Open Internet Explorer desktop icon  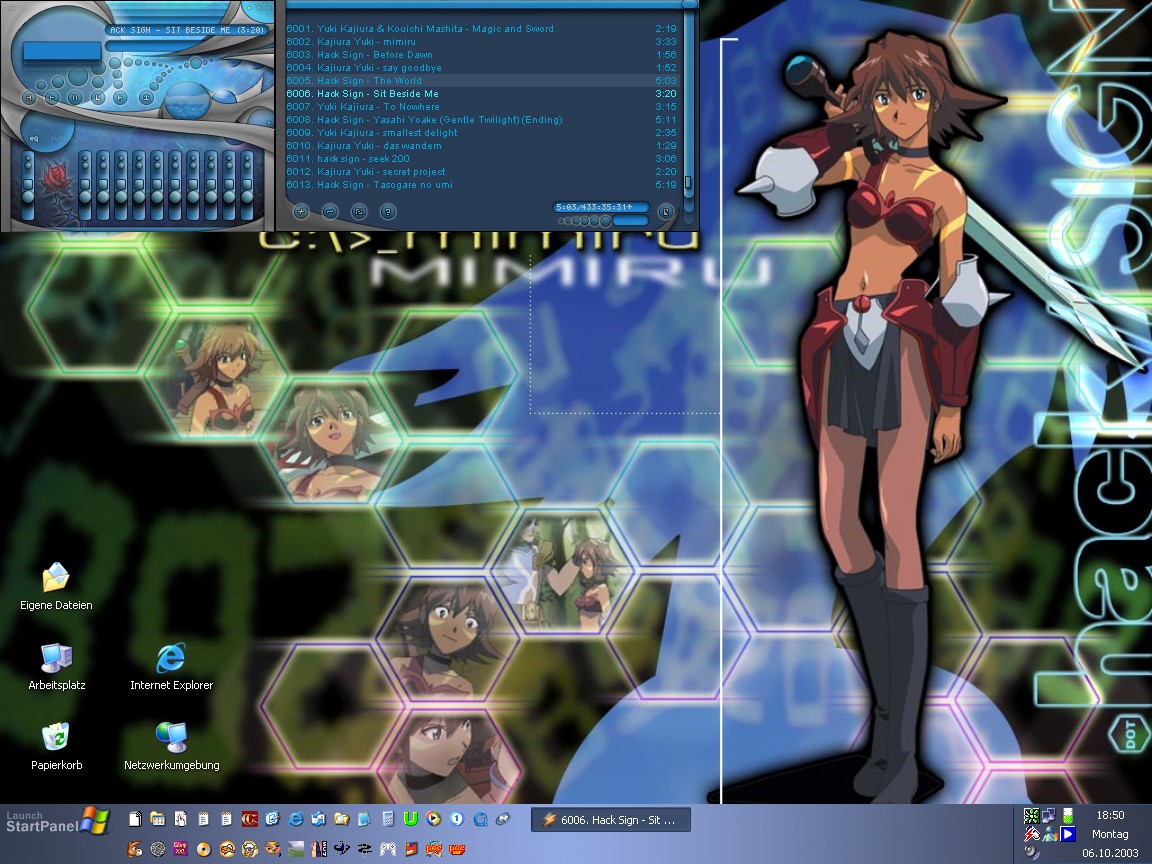[x=171, y=658]
